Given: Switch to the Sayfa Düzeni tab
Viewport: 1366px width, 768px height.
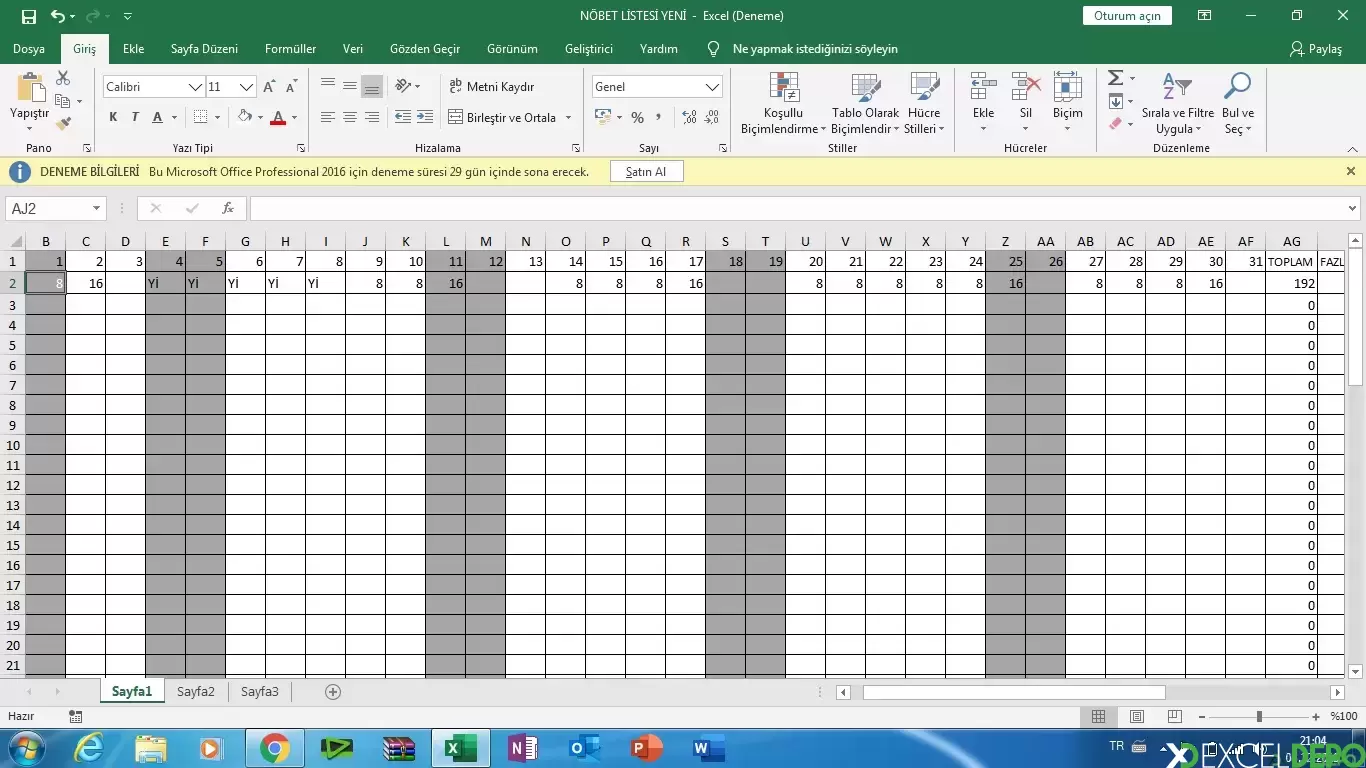Looking at the screenshot, I should coord(204,48).
